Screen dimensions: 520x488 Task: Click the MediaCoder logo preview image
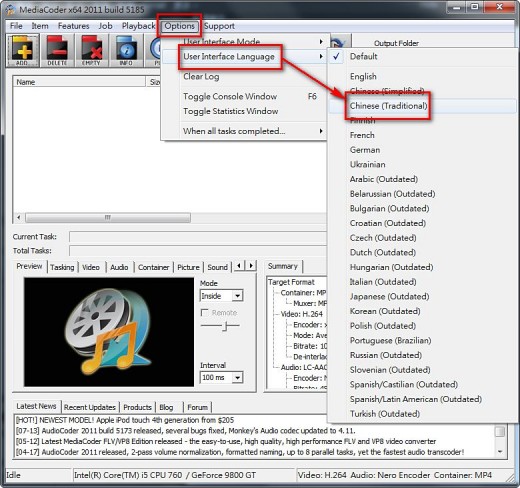click(109, 332)
